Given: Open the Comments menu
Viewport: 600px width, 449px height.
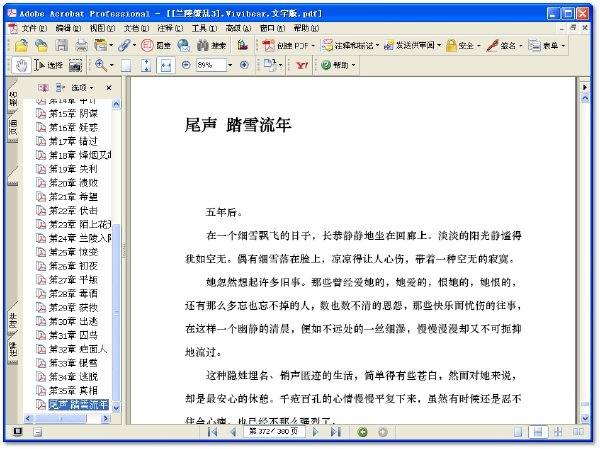Looking at the screenshot, I should (x=170, y=28).
